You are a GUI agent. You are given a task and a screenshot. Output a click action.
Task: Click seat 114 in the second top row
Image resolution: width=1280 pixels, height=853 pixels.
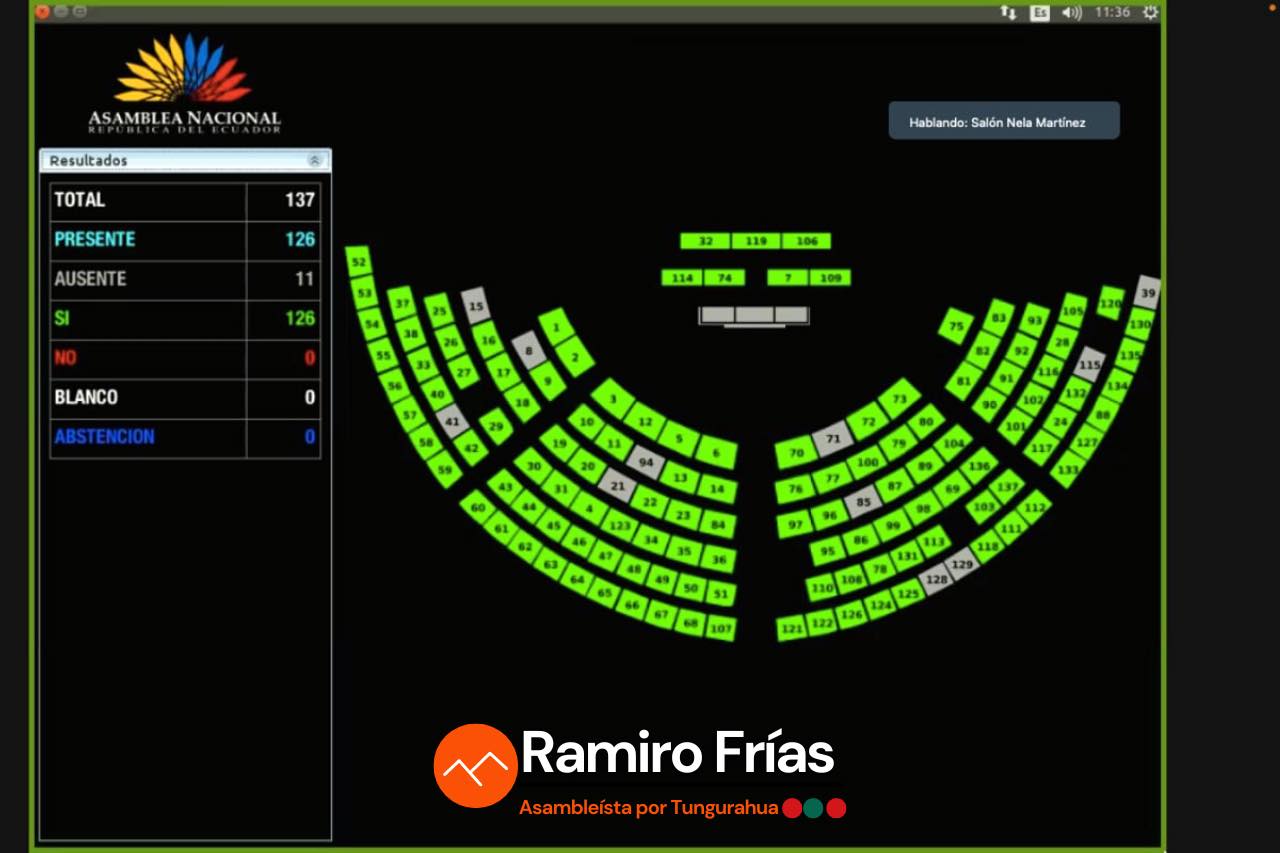(682, 278)
